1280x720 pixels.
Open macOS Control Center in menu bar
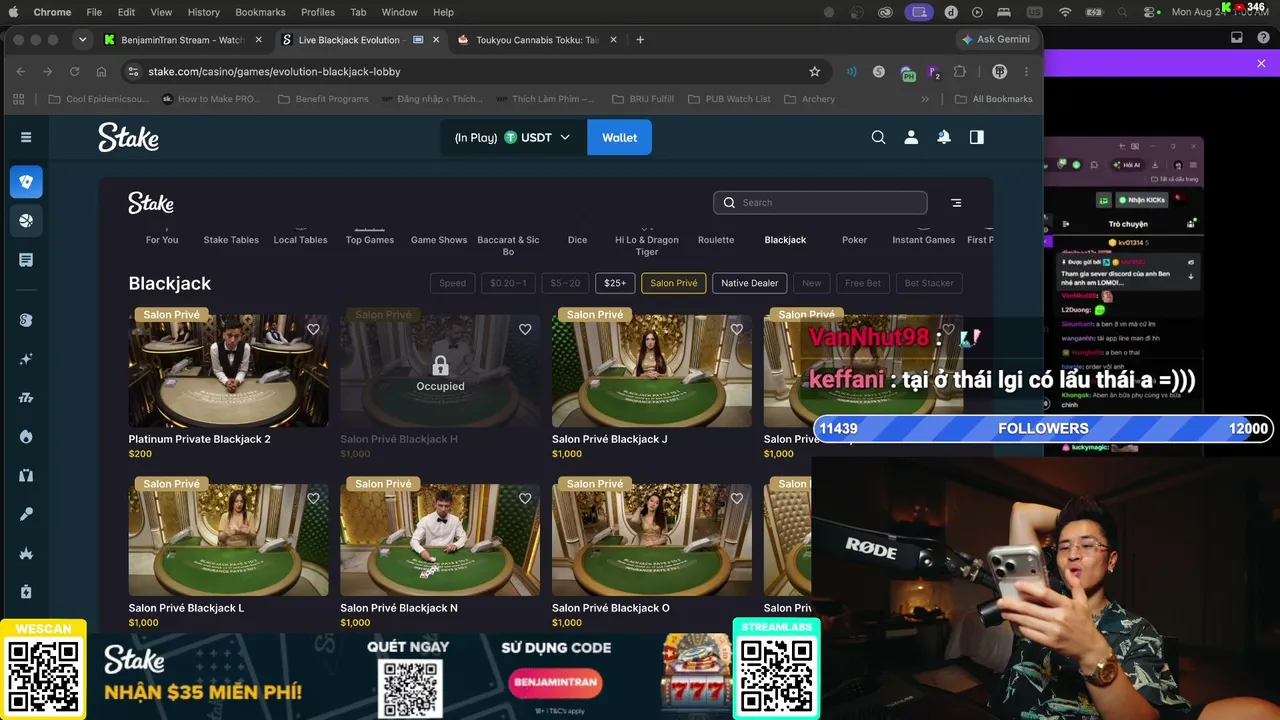click(1151, 12)
